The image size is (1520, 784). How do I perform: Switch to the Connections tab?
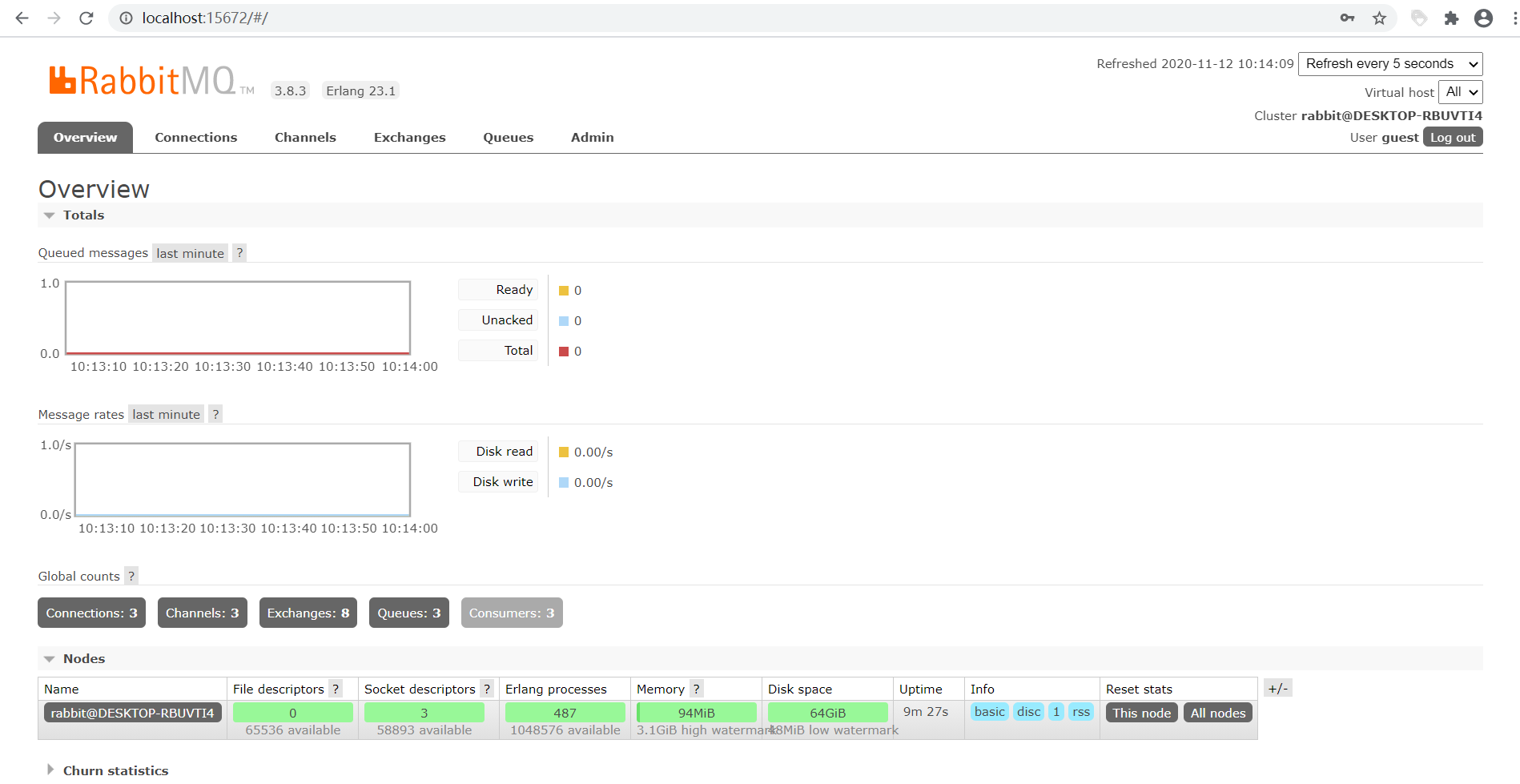[196, 137]
